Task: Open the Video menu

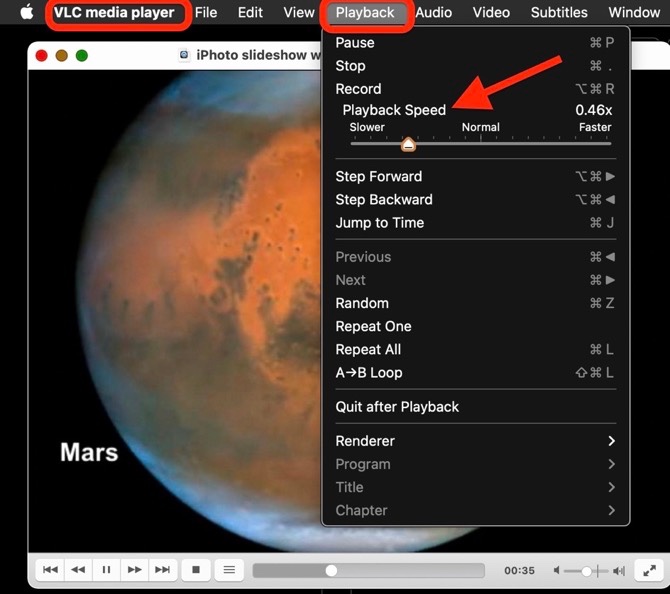Action: coord(491,12)
